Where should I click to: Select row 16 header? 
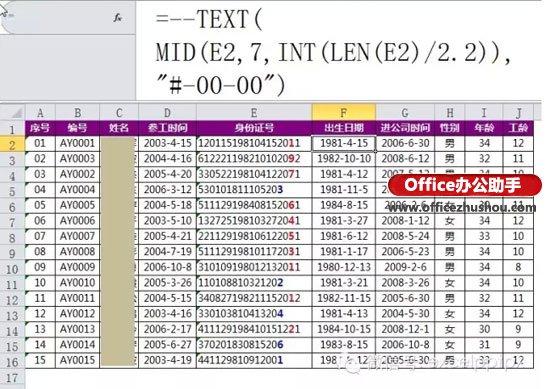click(x=12, y=362)
